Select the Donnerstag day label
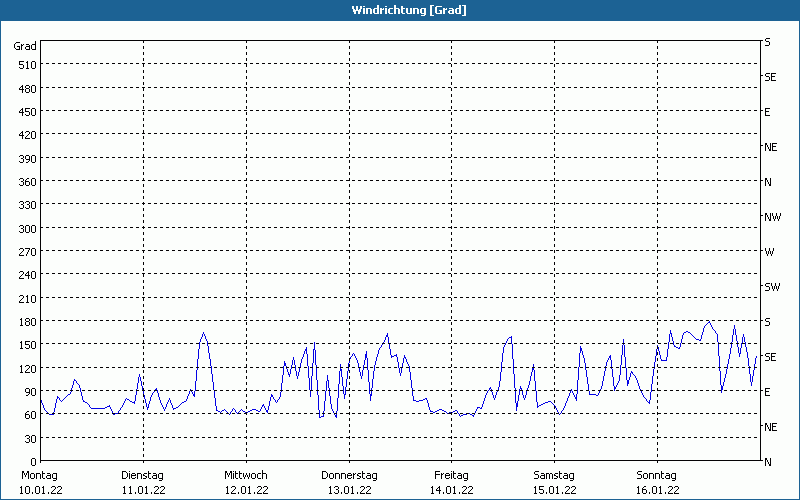 pyautogui.click(x=349, y=475)
